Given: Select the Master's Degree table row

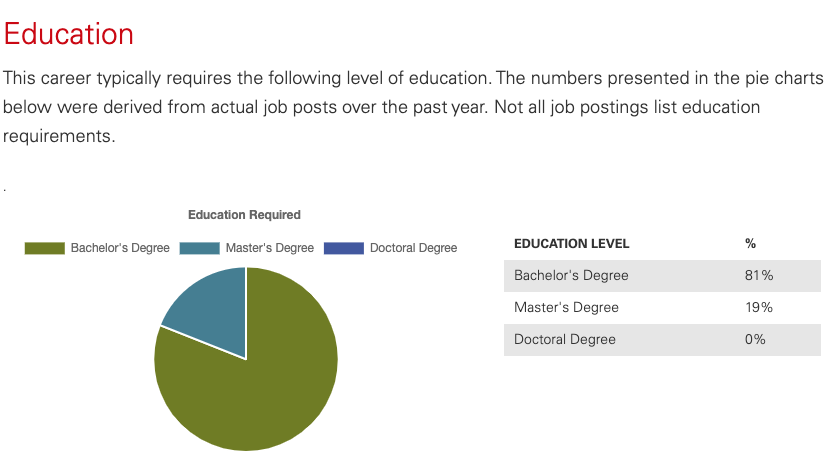Looking at the screenshot, I should click(662, 308).
